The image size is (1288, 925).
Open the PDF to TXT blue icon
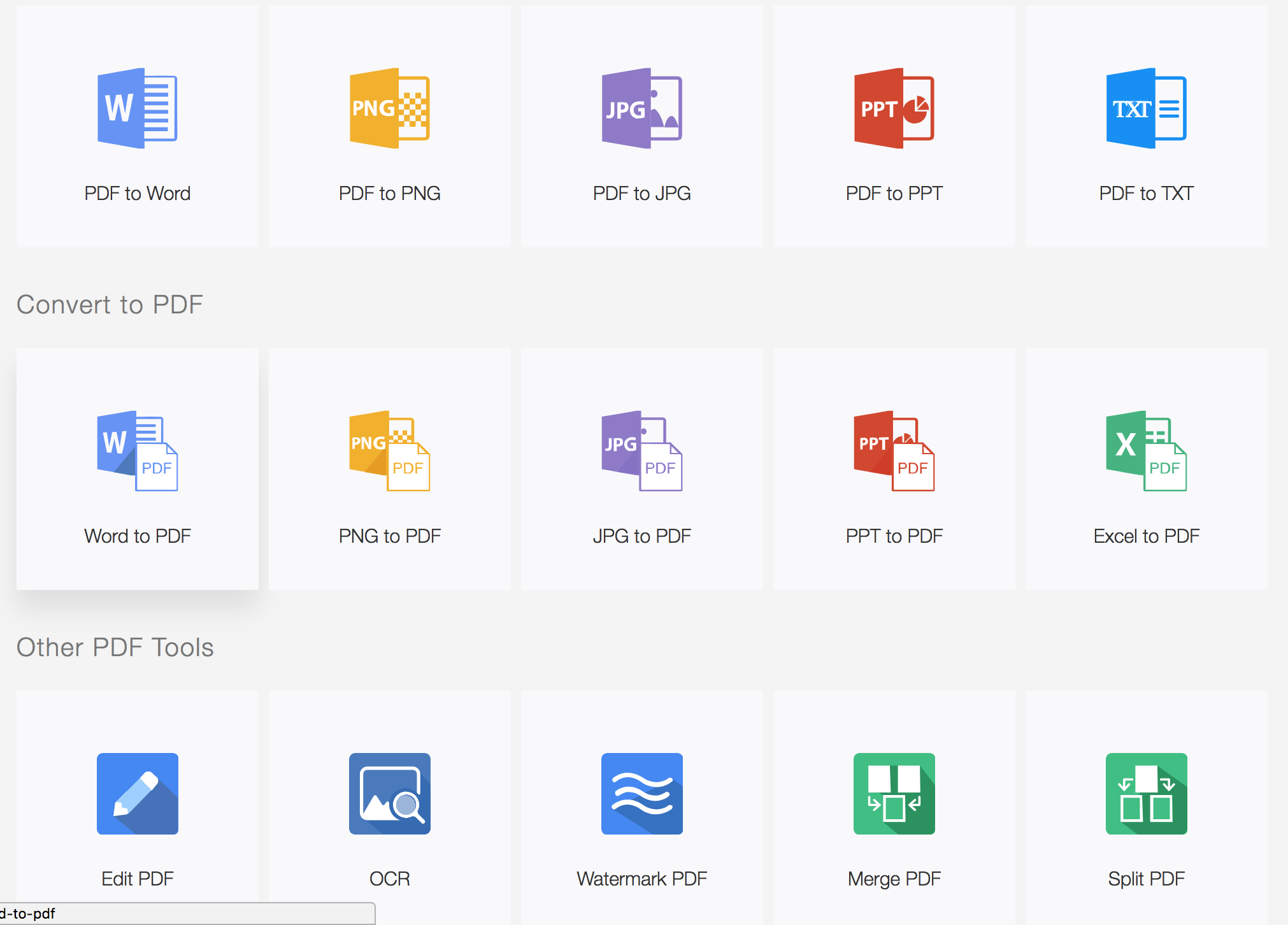(x=1146, y=108)
